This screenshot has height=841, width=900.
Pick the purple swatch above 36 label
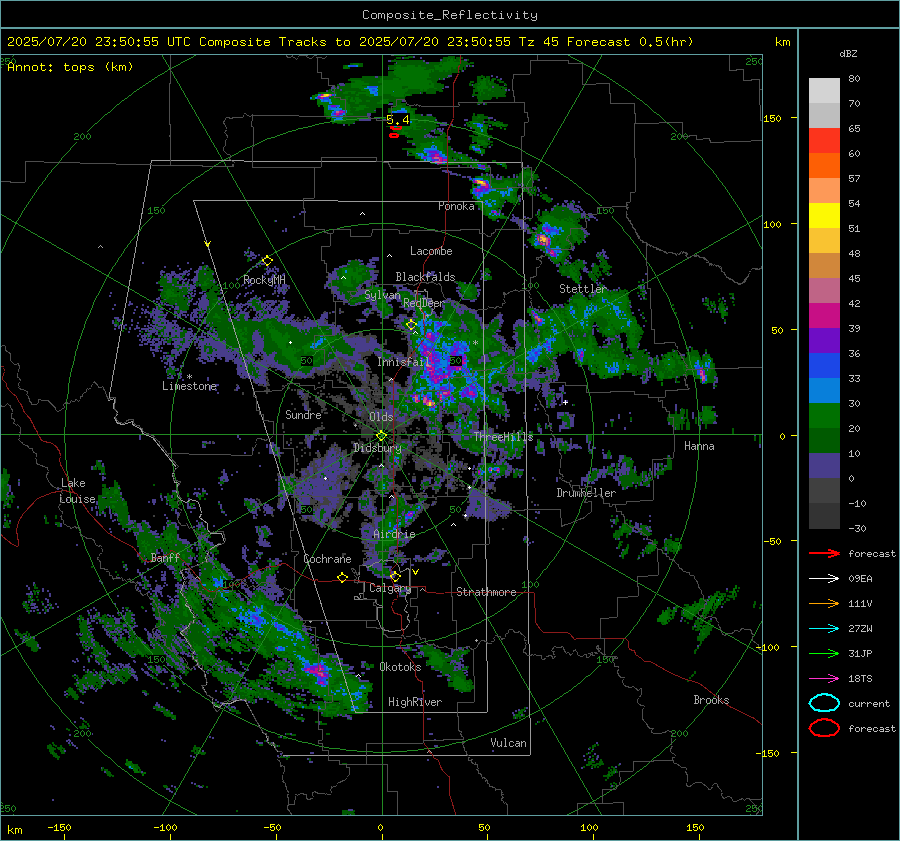(x=824, y=340)
